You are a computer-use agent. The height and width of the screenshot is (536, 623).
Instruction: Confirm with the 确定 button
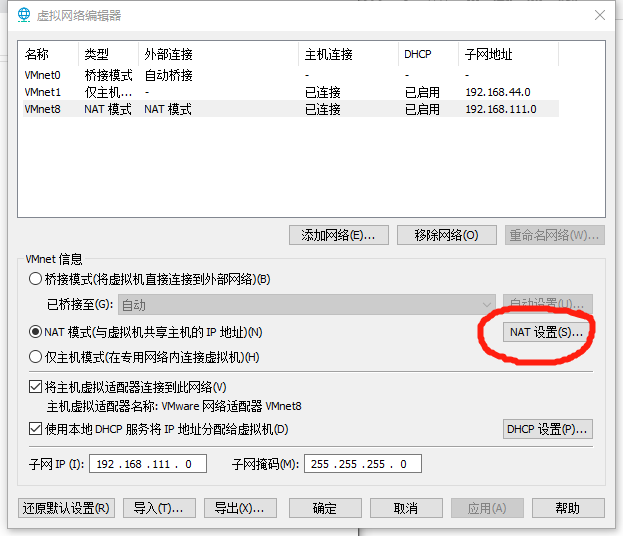coord(325,508)
